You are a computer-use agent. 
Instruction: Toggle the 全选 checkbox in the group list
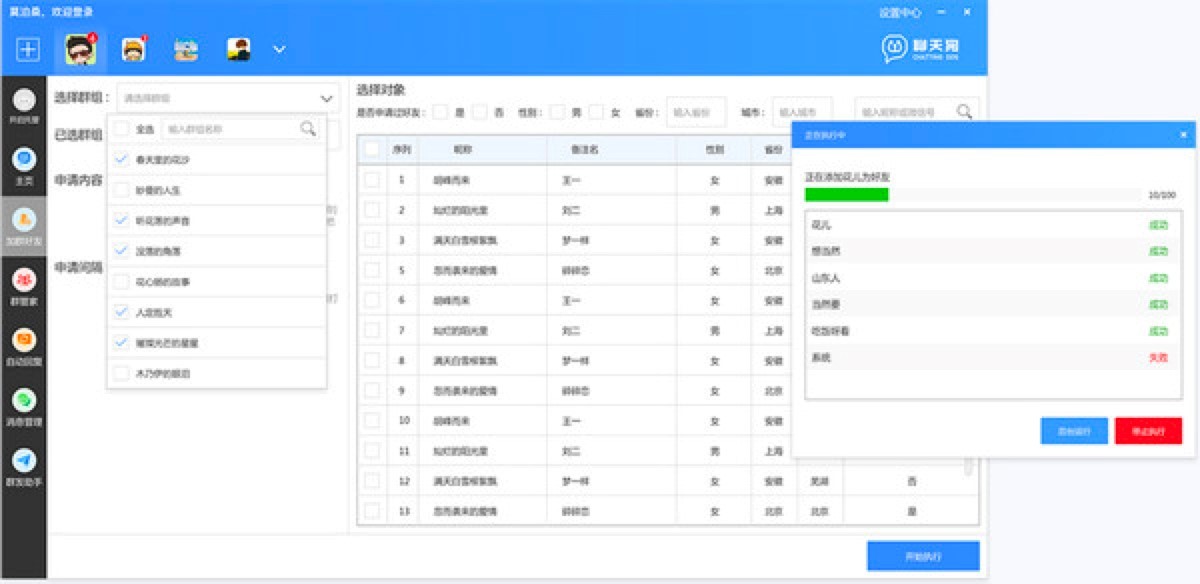pyautogui.click(x=122, y=128)
